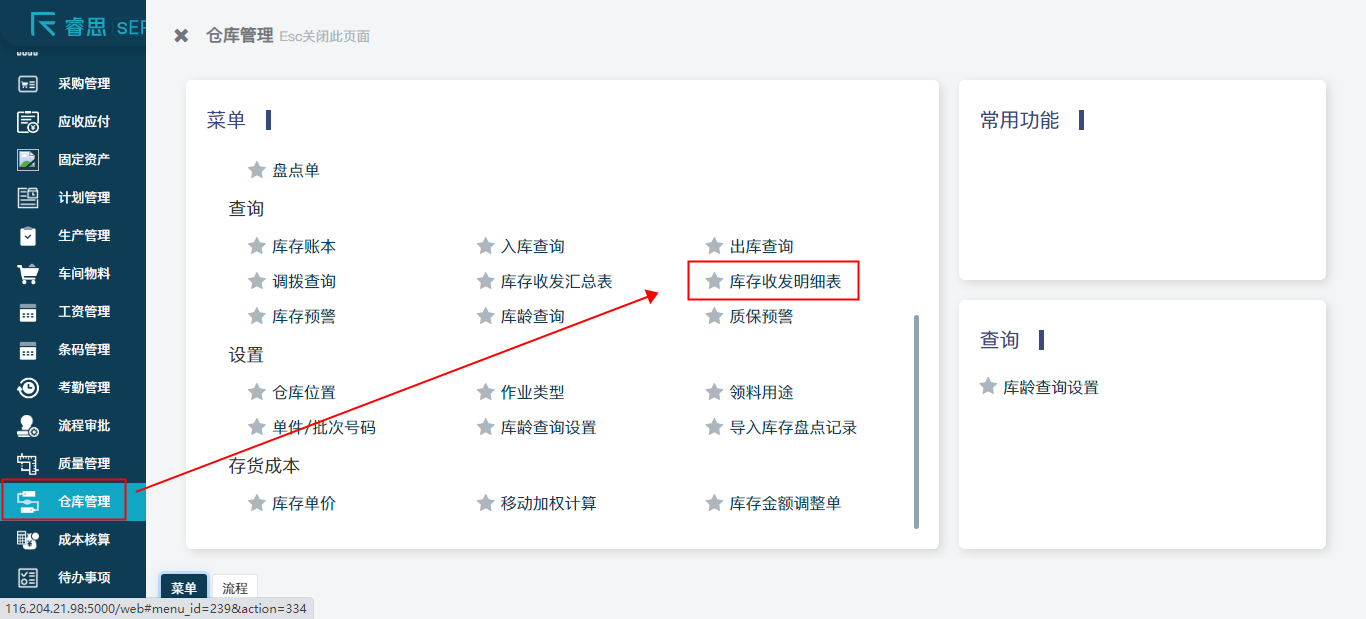Switch to the 流程 tab
Viewport: 1366px width, 619px height.
click(x=235, y=588)
